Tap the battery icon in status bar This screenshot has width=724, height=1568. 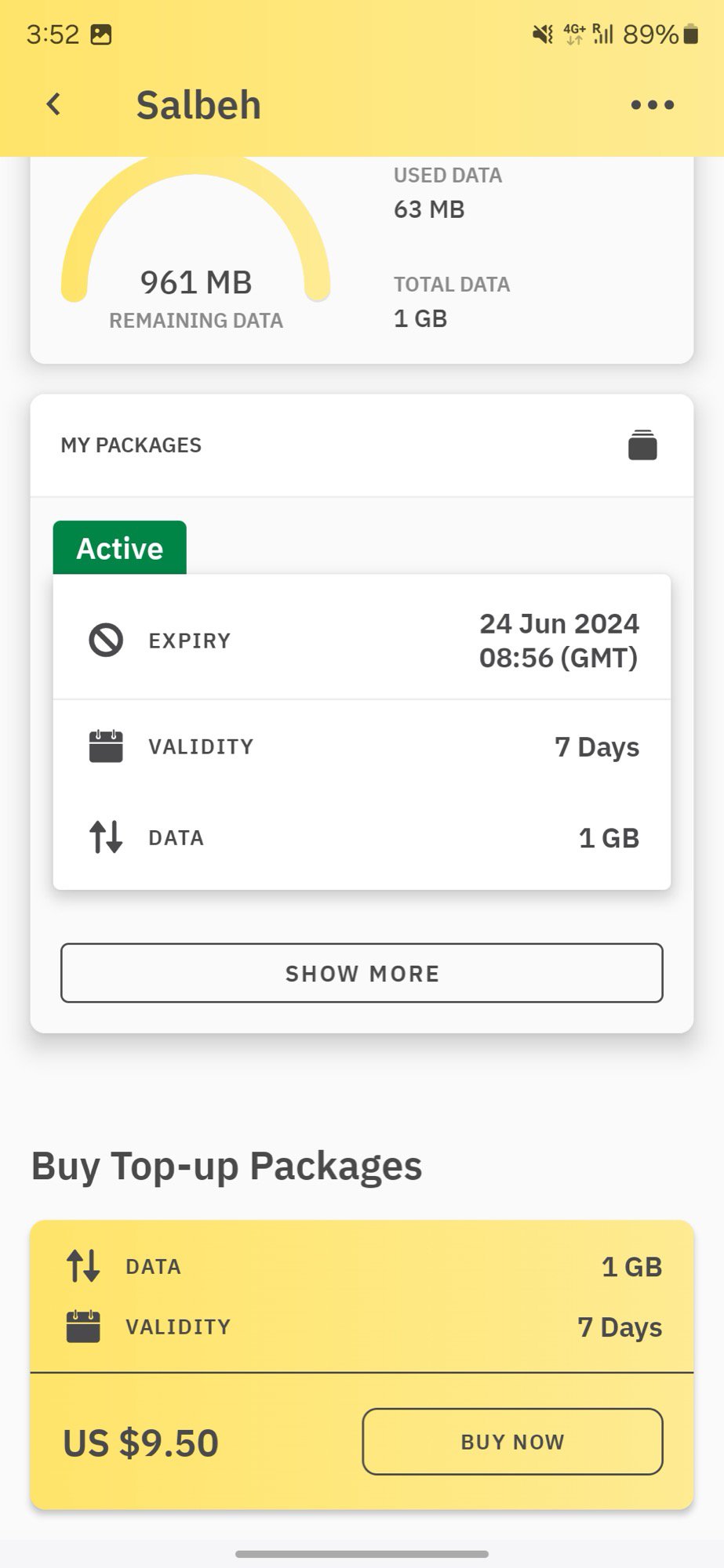click(690, 34)
